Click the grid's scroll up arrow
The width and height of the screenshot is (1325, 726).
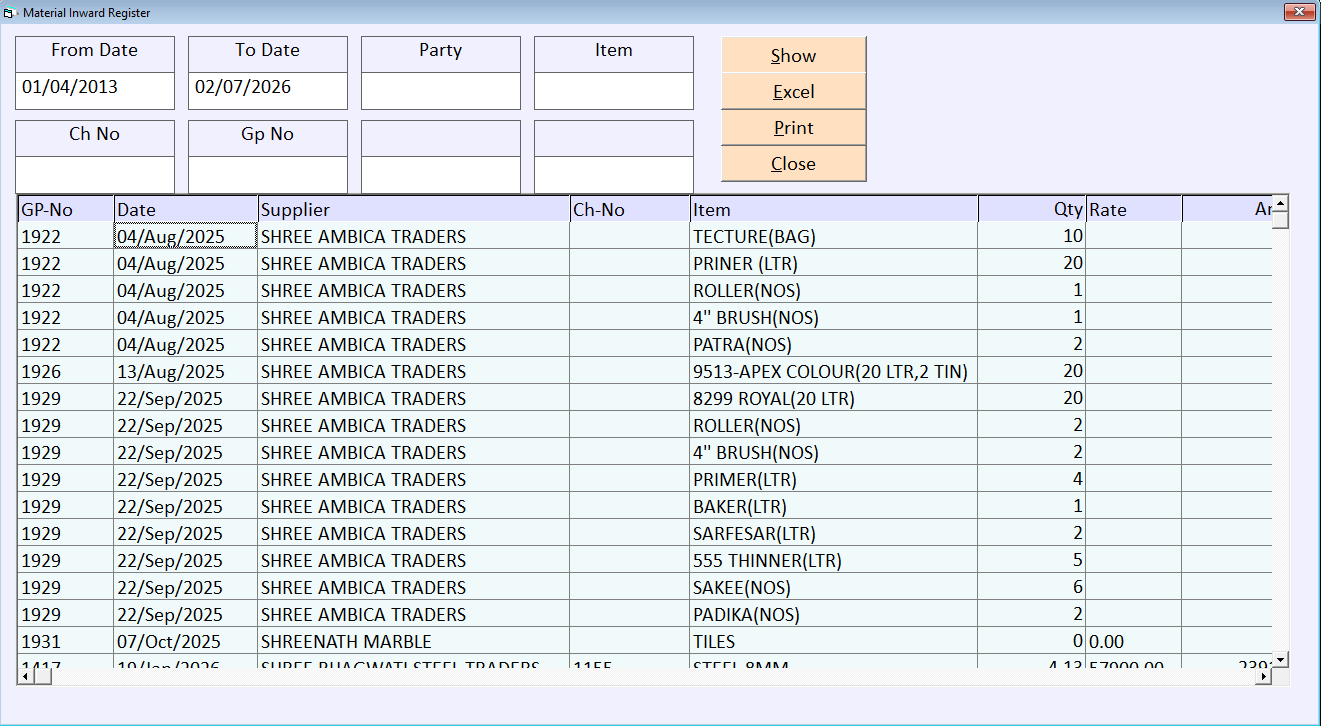[1280, 204]
